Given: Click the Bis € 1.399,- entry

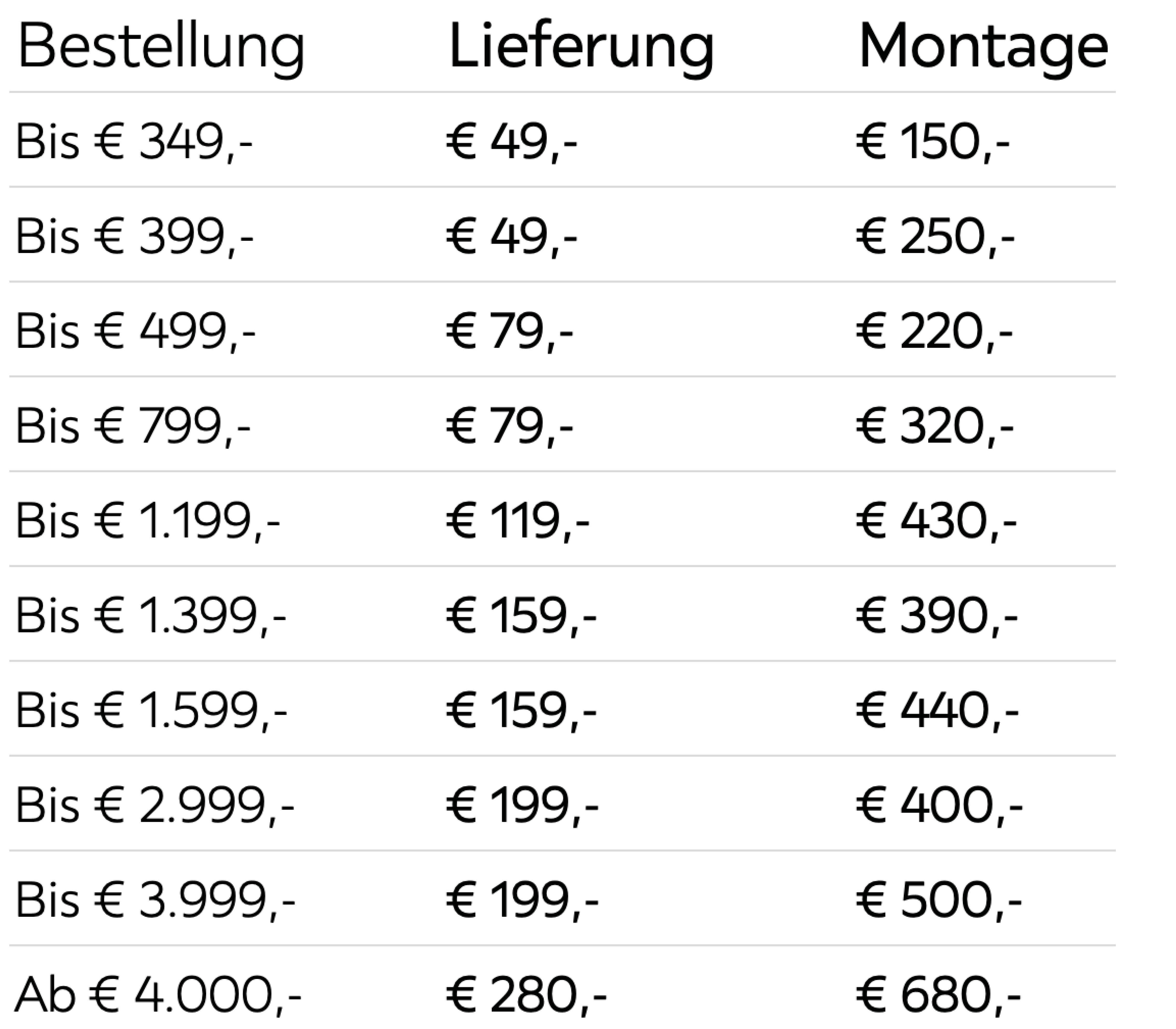Looking at the screenshot, I should tap(150, 615).
